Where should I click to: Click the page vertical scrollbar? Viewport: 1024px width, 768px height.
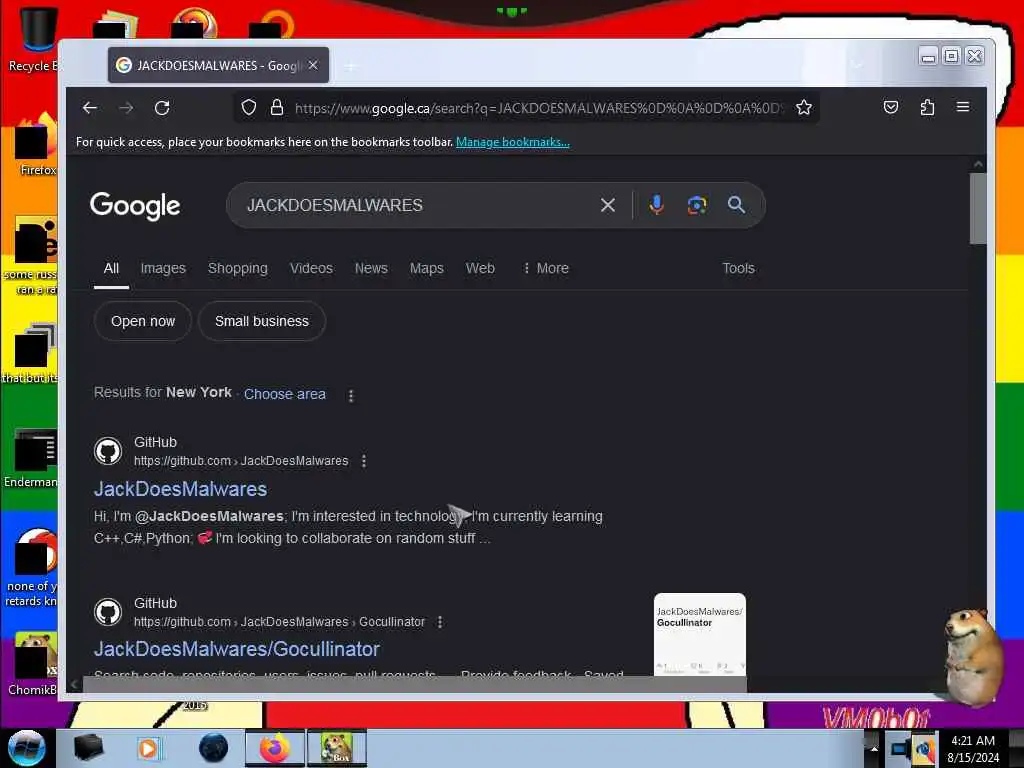pos(978,209)
